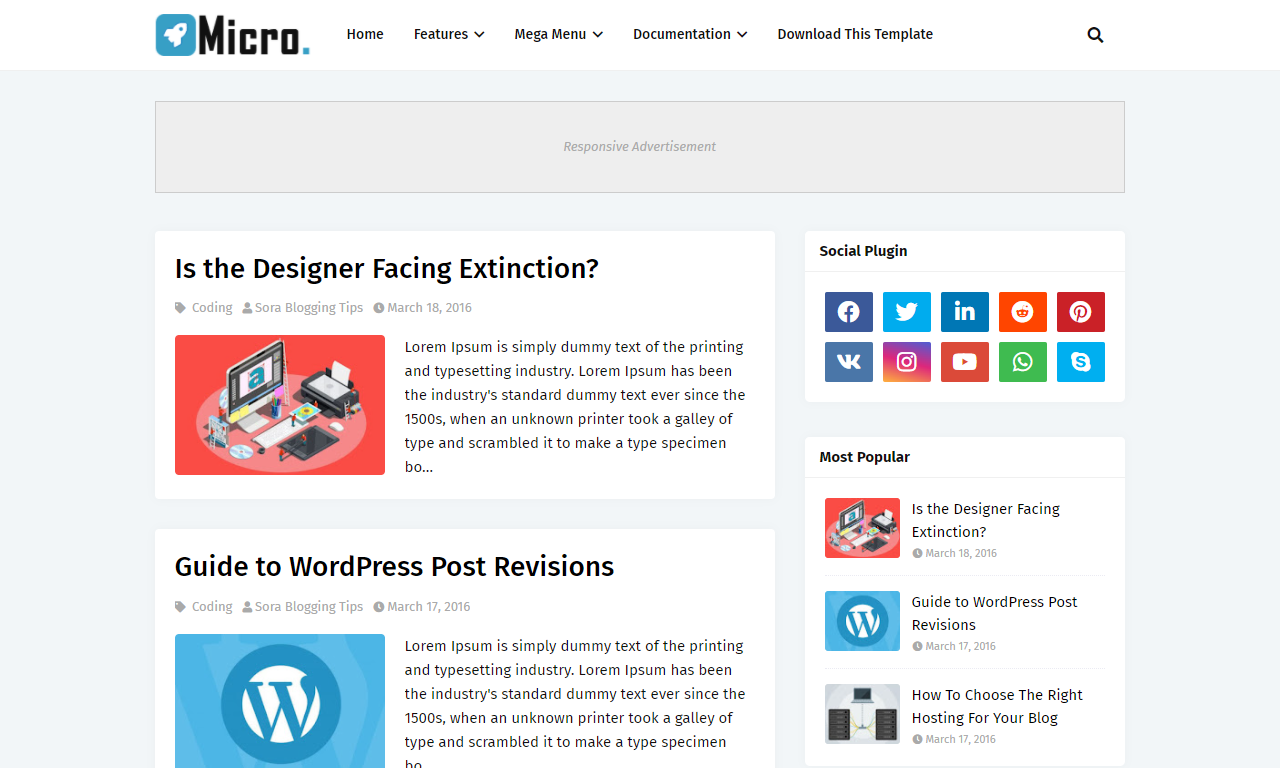Image resolution: width=1280 pixels, height=768 pixels.
Task: Open the Reddit social button
Action: [1023, 312]
